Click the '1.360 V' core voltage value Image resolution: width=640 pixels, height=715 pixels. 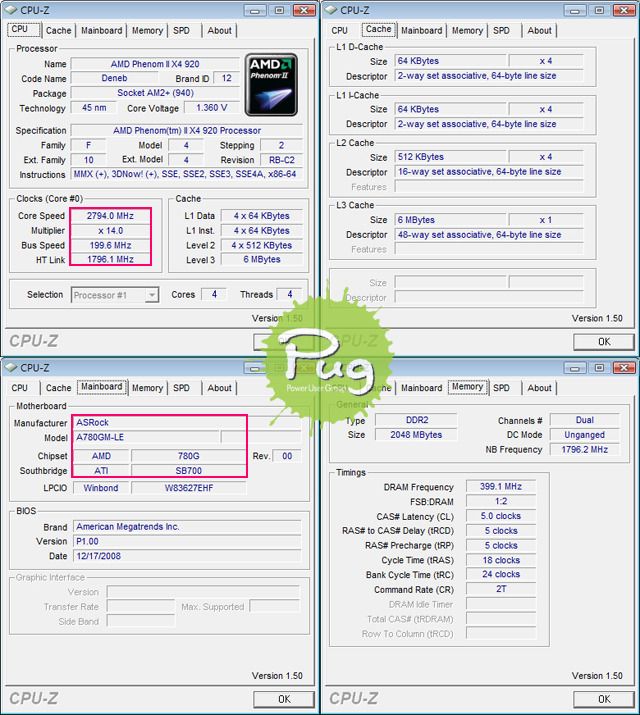(212, 108)
